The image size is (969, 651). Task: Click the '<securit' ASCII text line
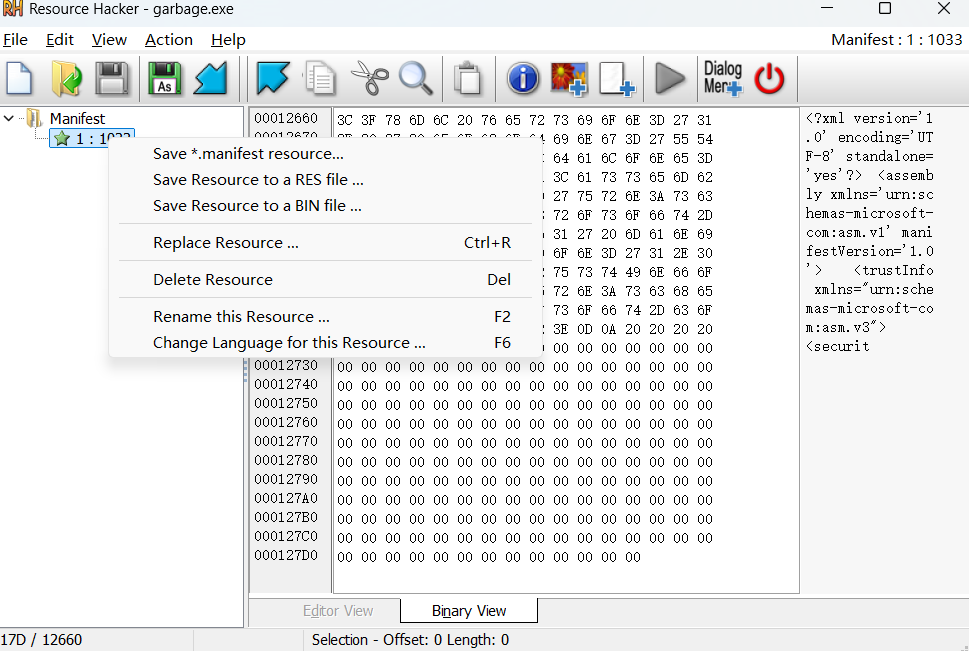coord(837,346)
